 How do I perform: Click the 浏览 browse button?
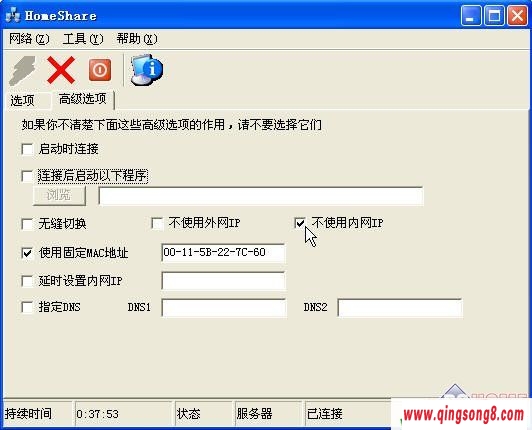[x=59, y=195]
